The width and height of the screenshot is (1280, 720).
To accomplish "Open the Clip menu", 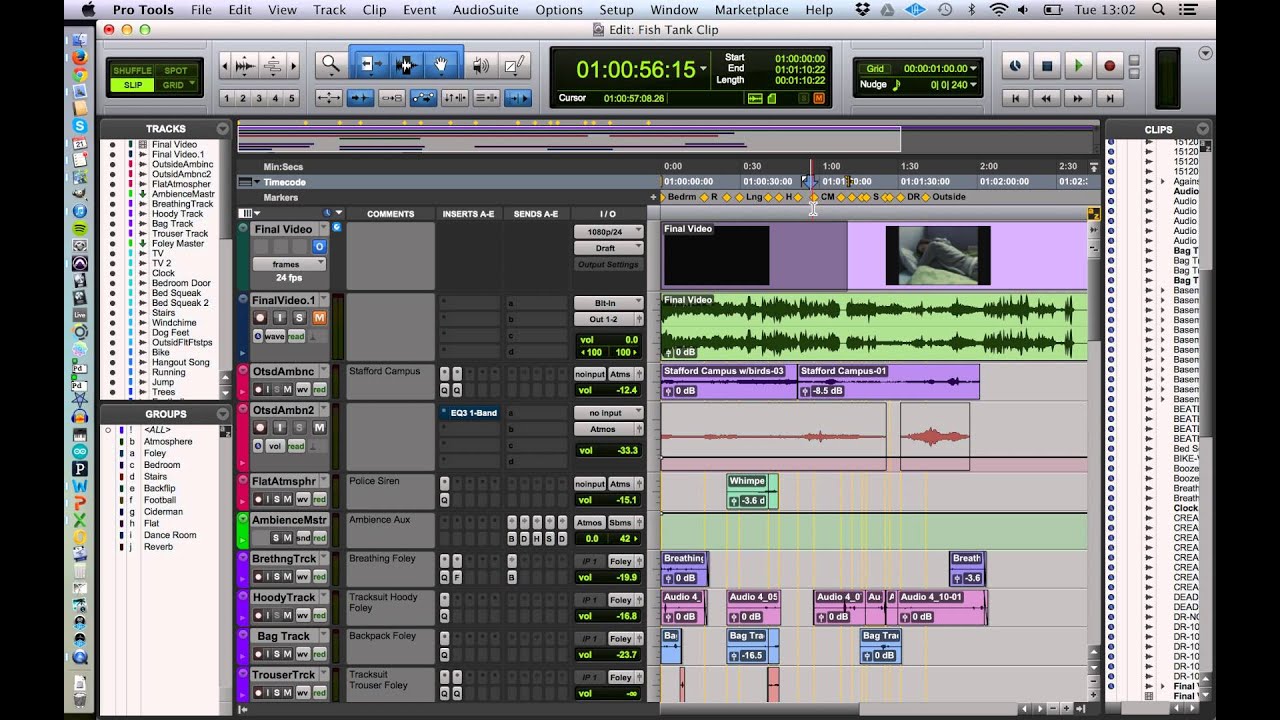I will click(374, 10).
